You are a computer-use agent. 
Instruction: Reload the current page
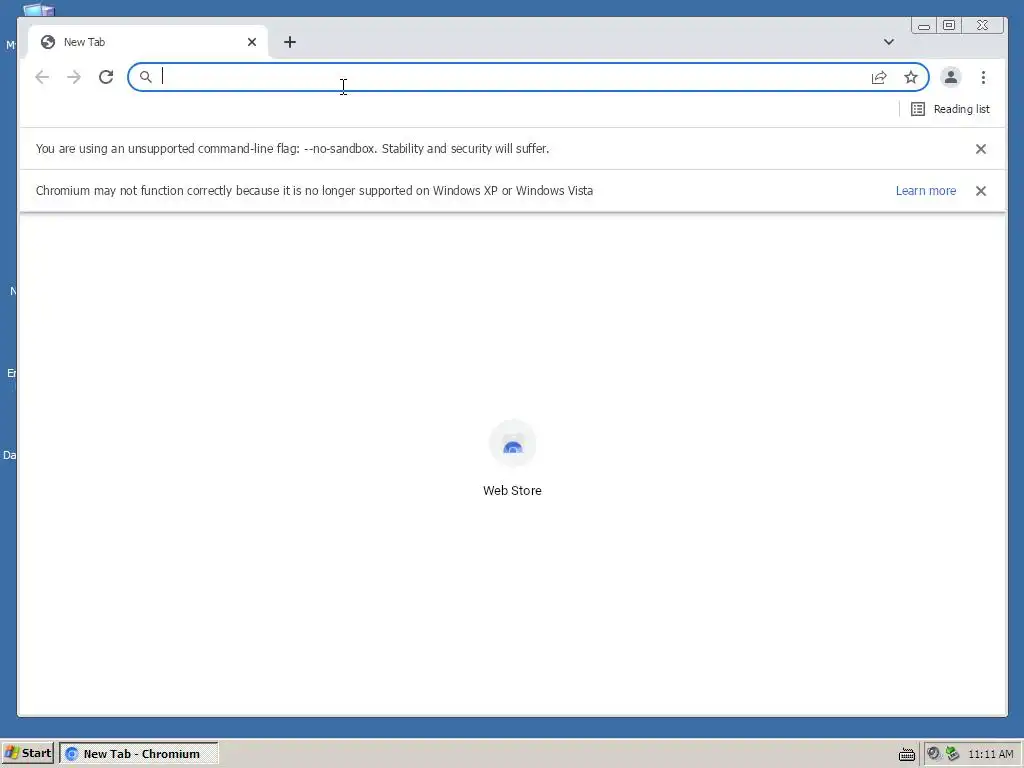[106, 77]
